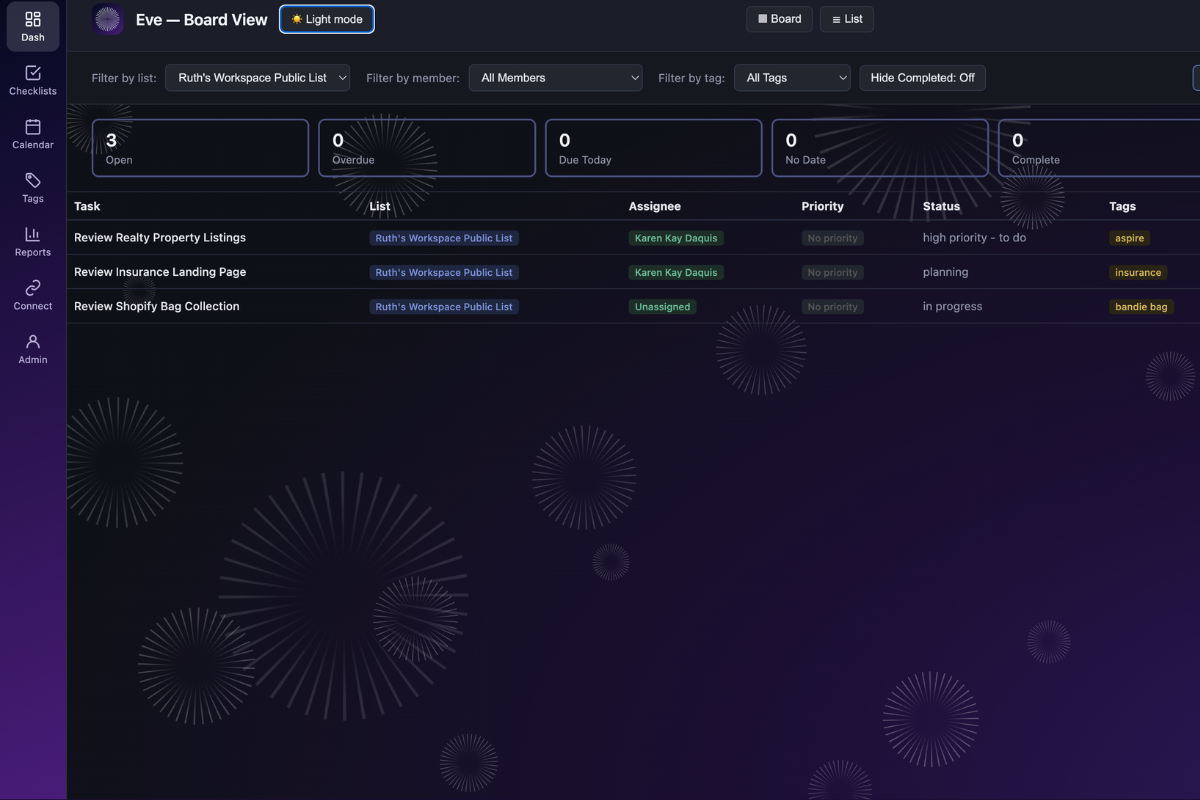The width and height of the screenshot is (1200, 800).
Task: Sort by the Assignee column header
Action: click(x=655, y=206)
